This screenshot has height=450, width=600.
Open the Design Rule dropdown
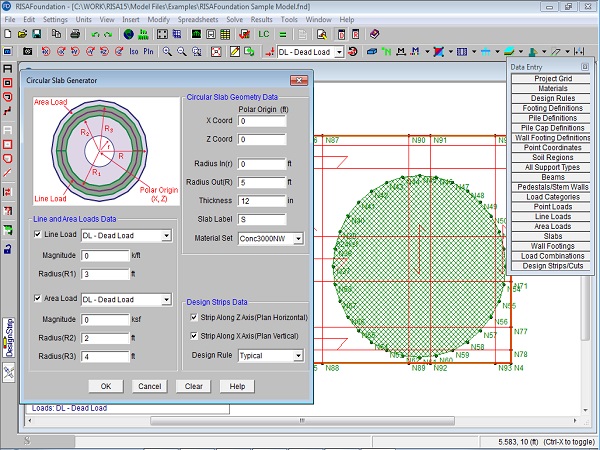[x=298, y=356]
